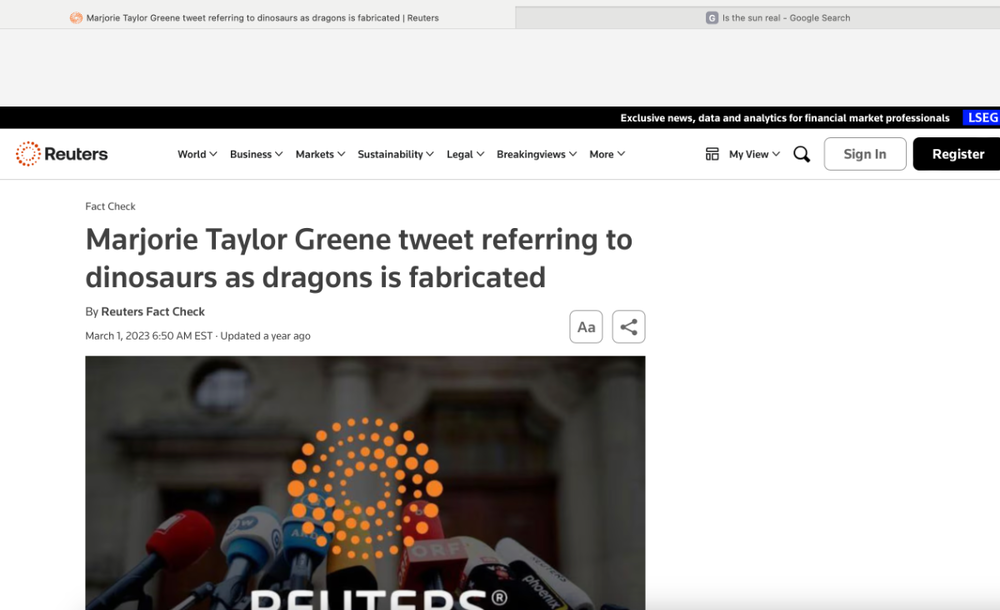Click the Sign In button
Screen dimensions: 1000x610
click(865, 154)
